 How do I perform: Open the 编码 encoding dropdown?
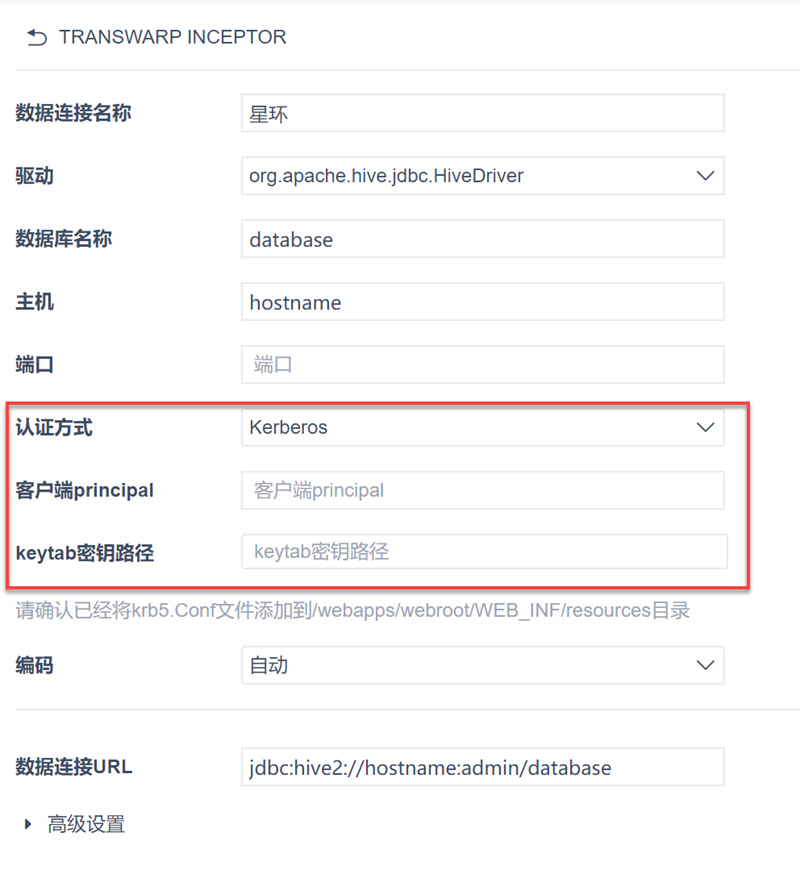482,665
